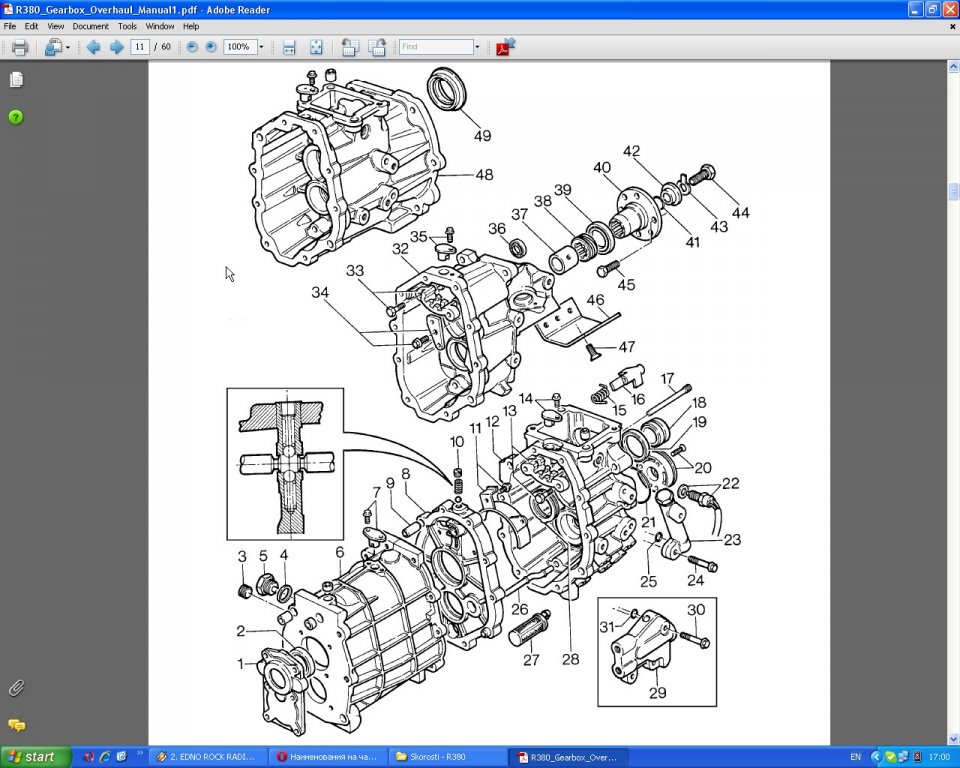Click the Adobe PDF online services icon
960x768 pixels.
click(x=506, y=47)
